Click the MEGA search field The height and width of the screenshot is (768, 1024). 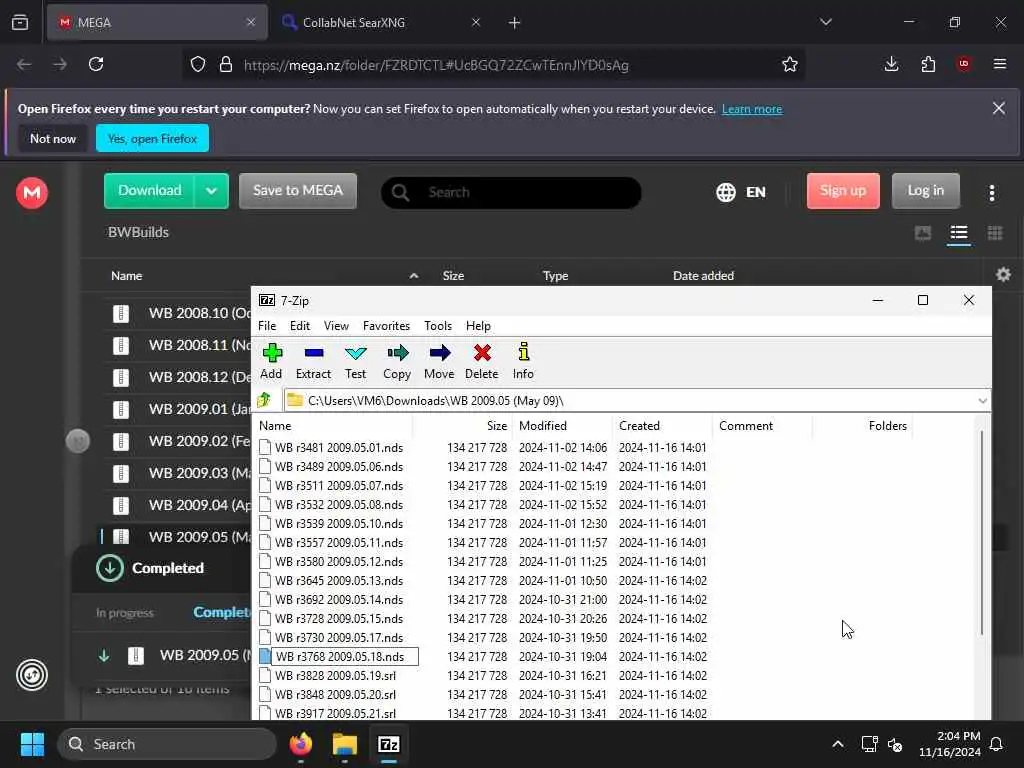tap(511, 193)
